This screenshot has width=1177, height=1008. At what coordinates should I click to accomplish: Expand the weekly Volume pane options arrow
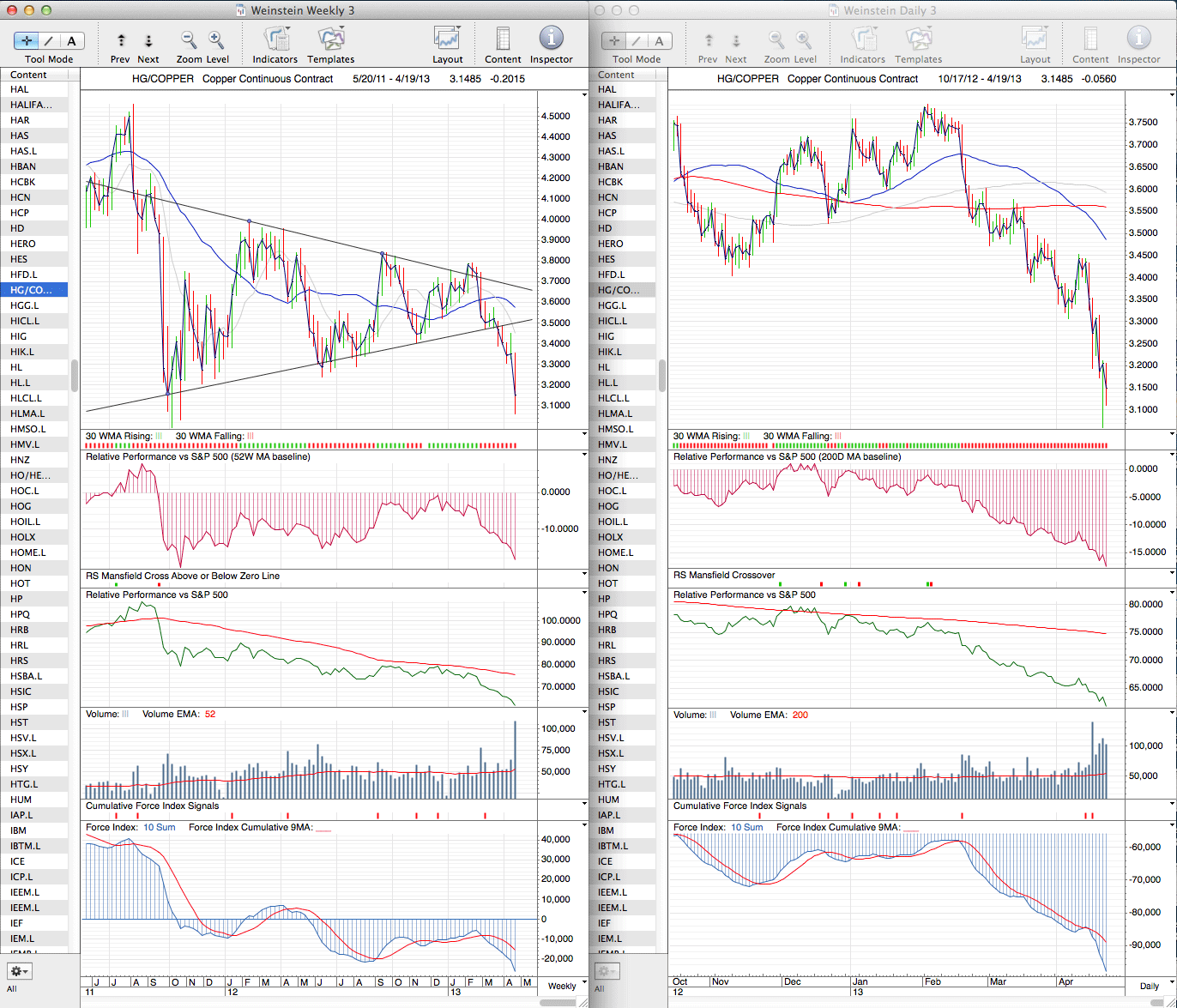point(584,711)
